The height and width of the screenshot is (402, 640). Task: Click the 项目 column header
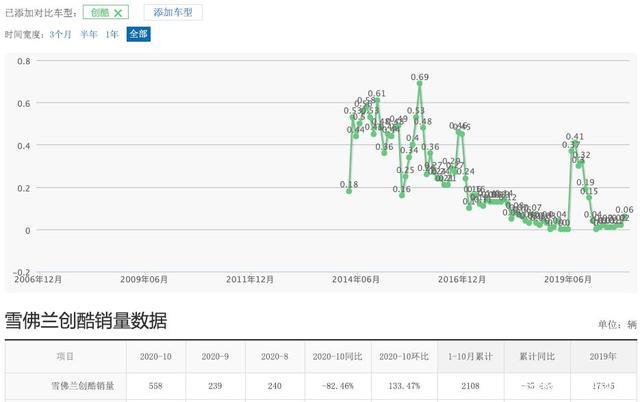pyautogui.click(x=65, y=357)
